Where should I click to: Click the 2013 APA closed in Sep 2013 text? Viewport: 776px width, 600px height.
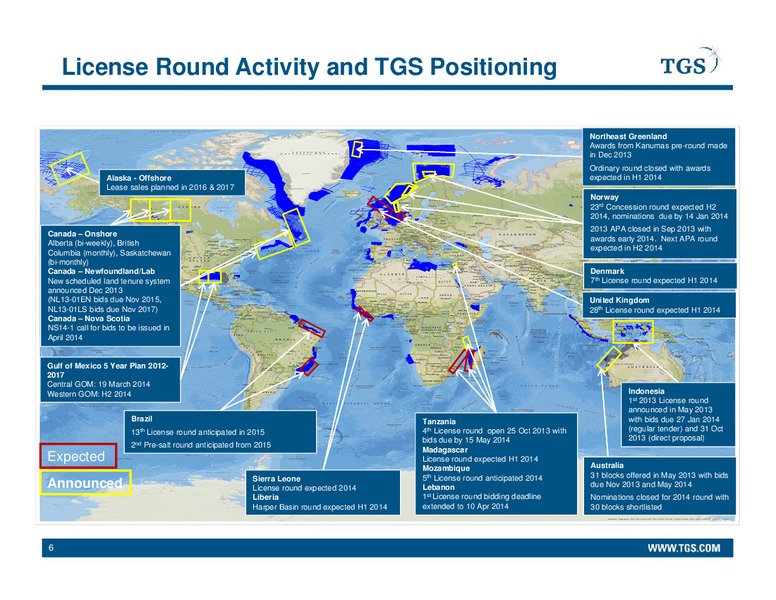[654, 238]
